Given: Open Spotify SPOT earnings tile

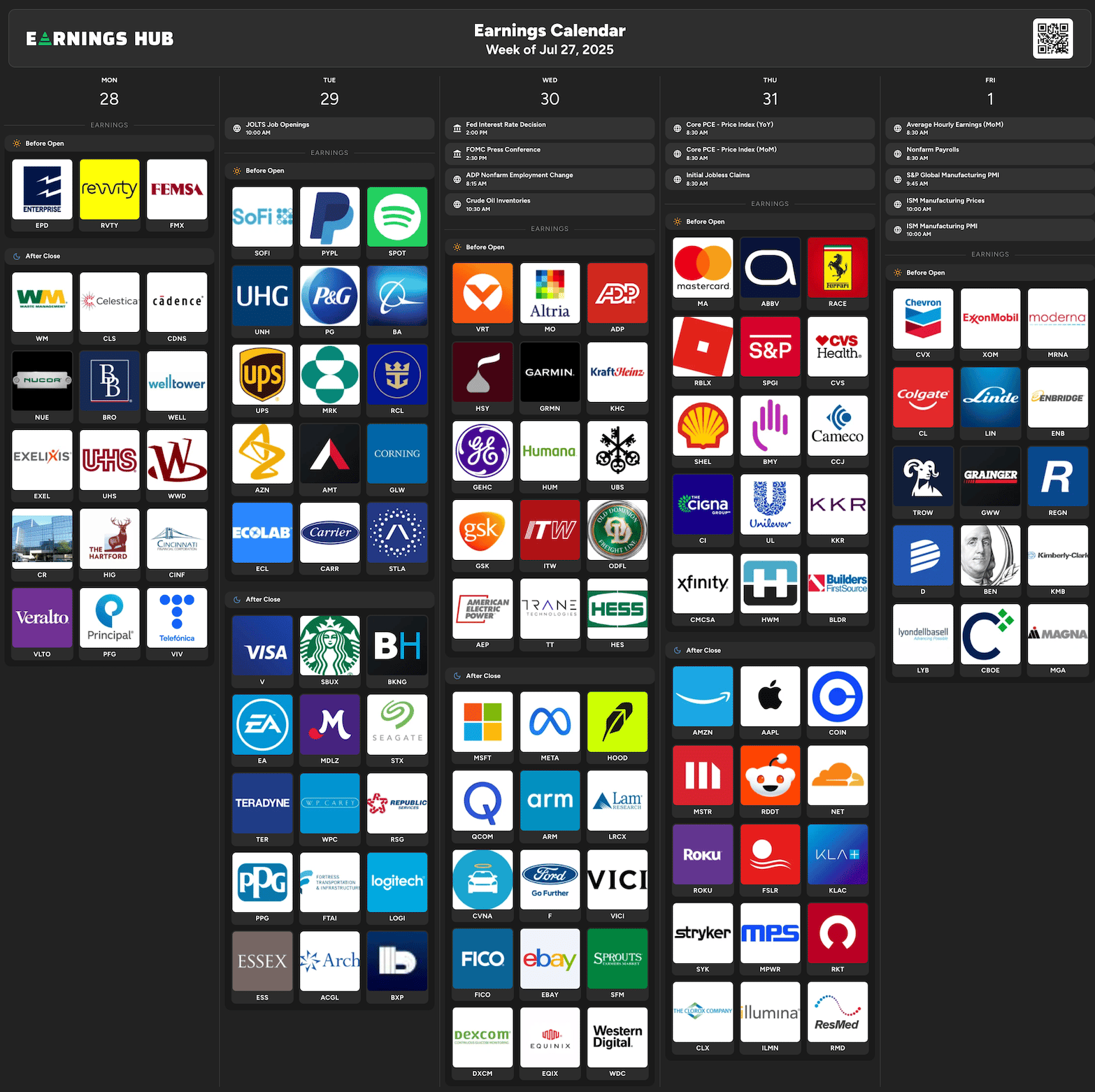Looking at the screenshot, I should 397,222.
